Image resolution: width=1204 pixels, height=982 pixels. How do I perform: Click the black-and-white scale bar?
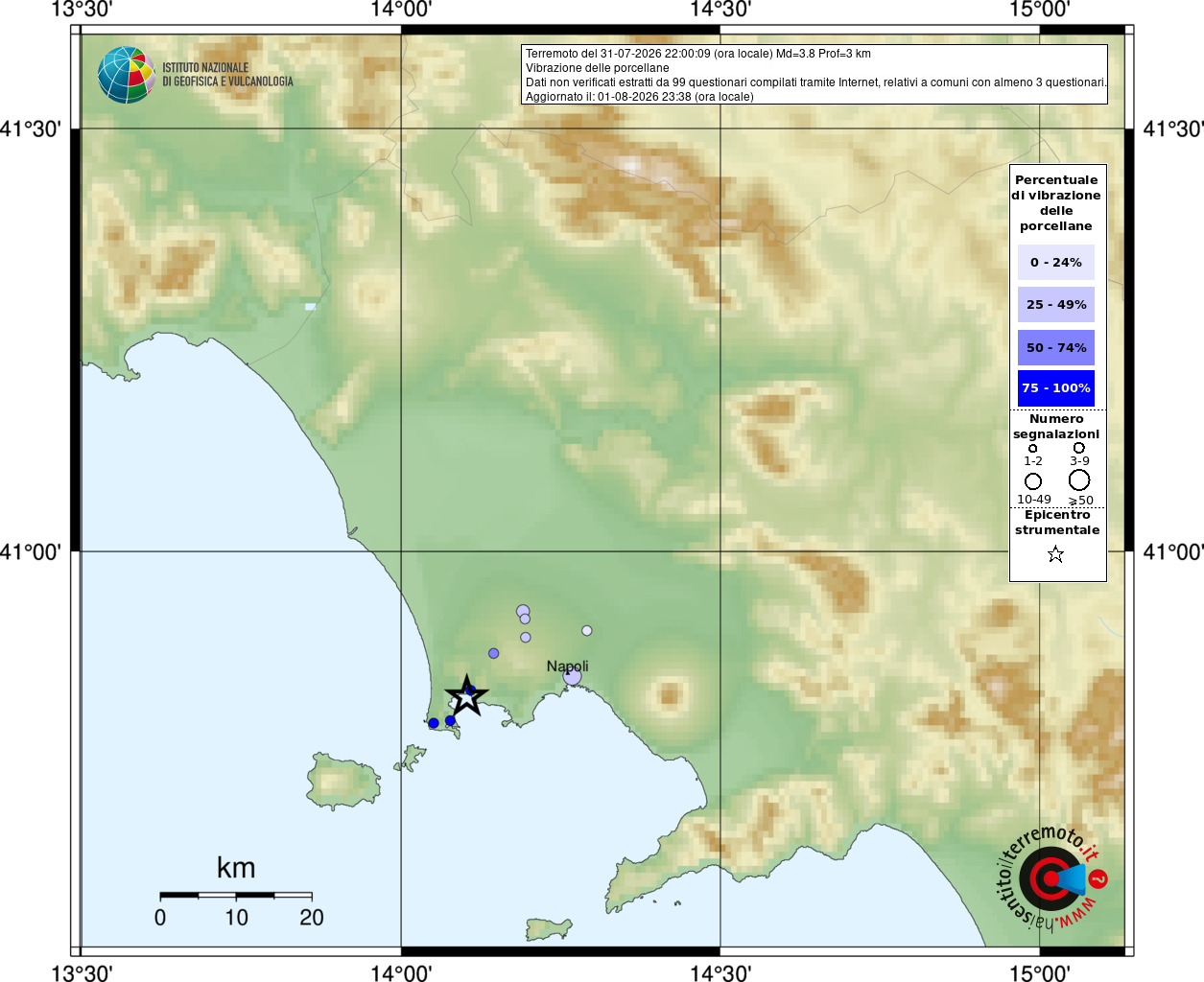pyautogui.click(x=236, y=895)
